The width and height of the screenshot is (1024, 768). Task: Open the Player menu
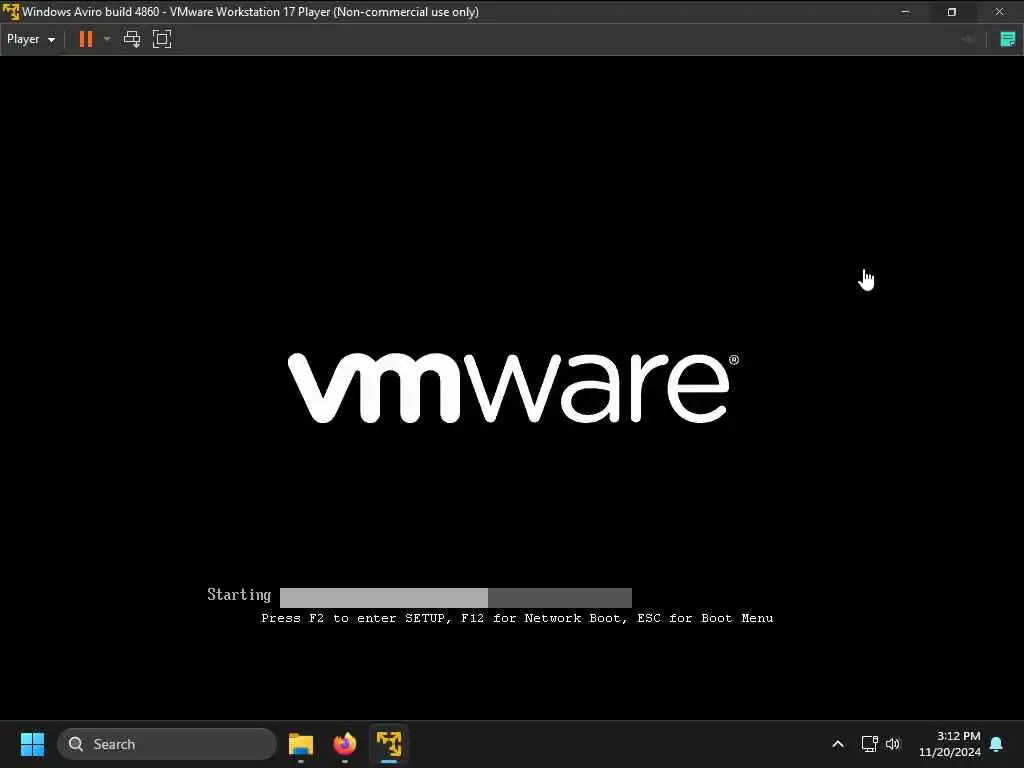[x=31, y=39]
